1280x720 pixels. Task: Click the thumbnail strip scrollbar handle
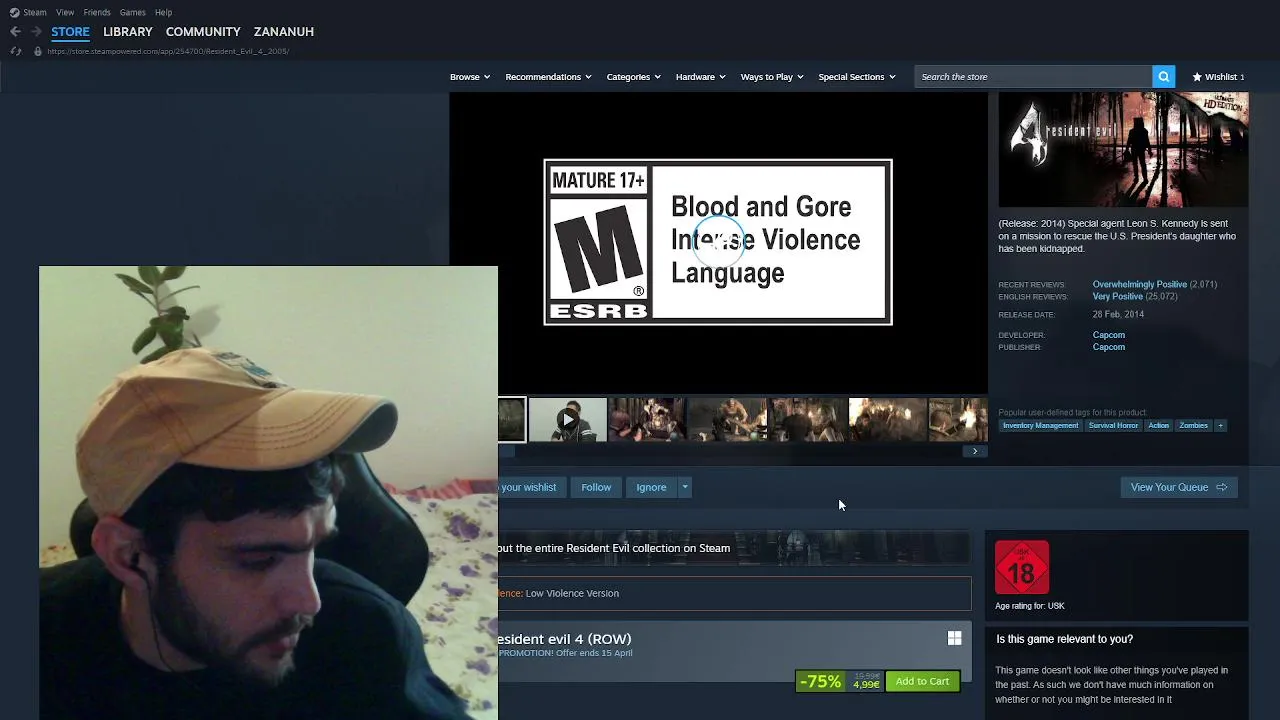pyautogui.click(x=506, y=451)
